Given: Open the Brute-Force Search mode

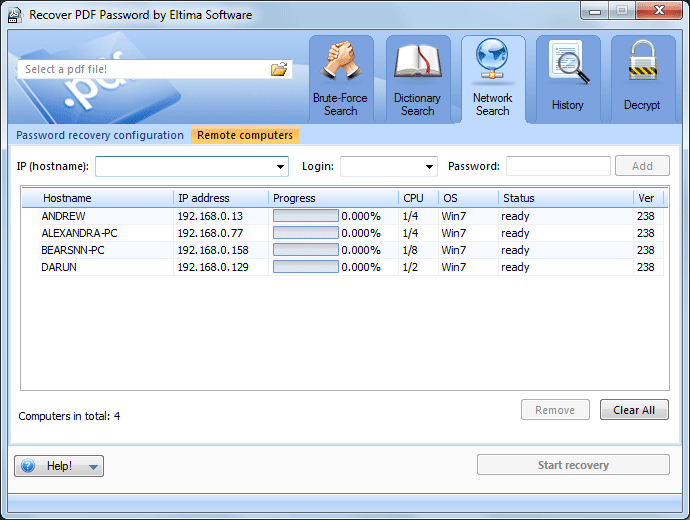Looking at the screenshot, I should click(x=341, y=79).
